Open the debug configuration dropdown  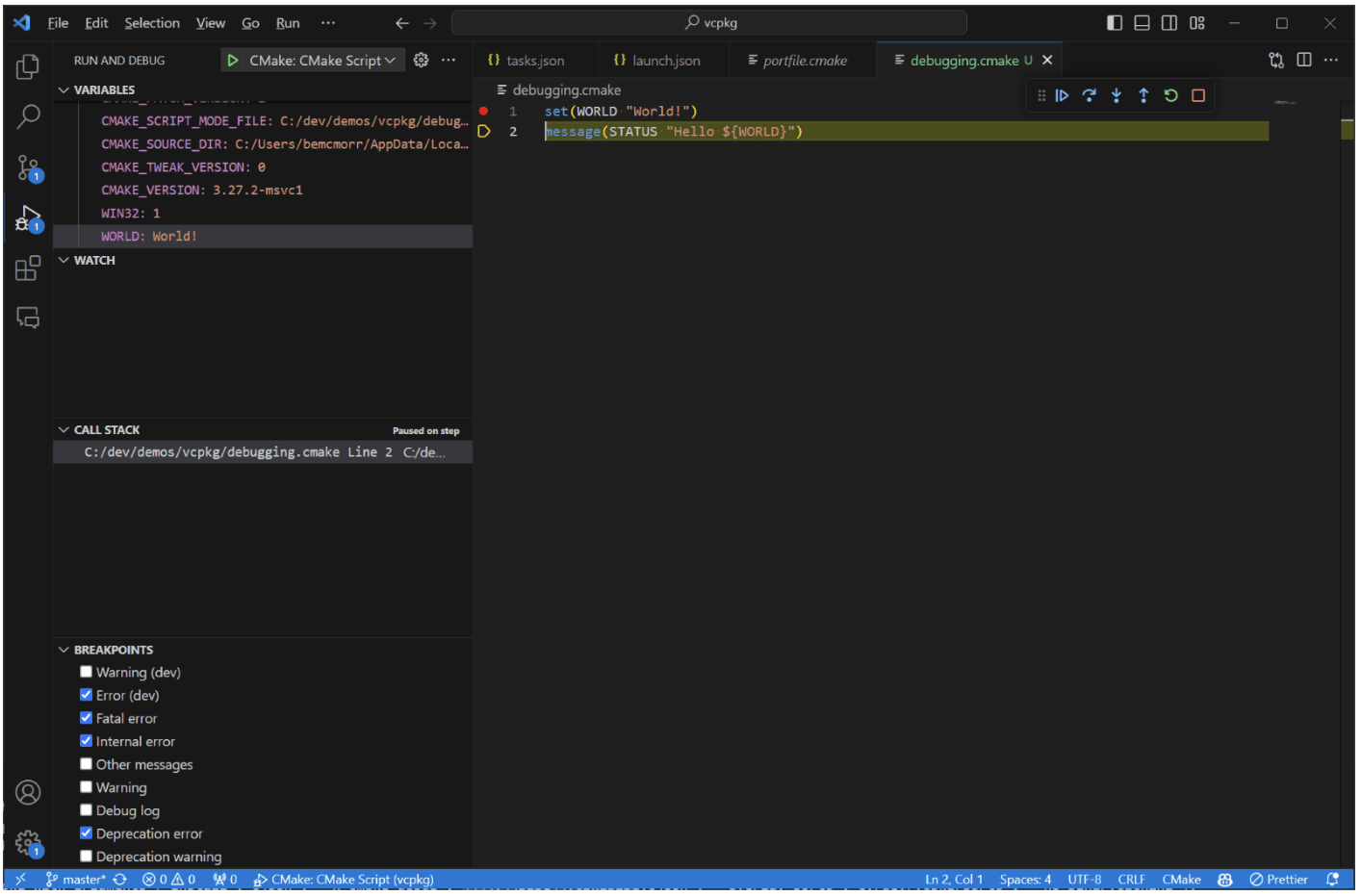tap(390, 59)
